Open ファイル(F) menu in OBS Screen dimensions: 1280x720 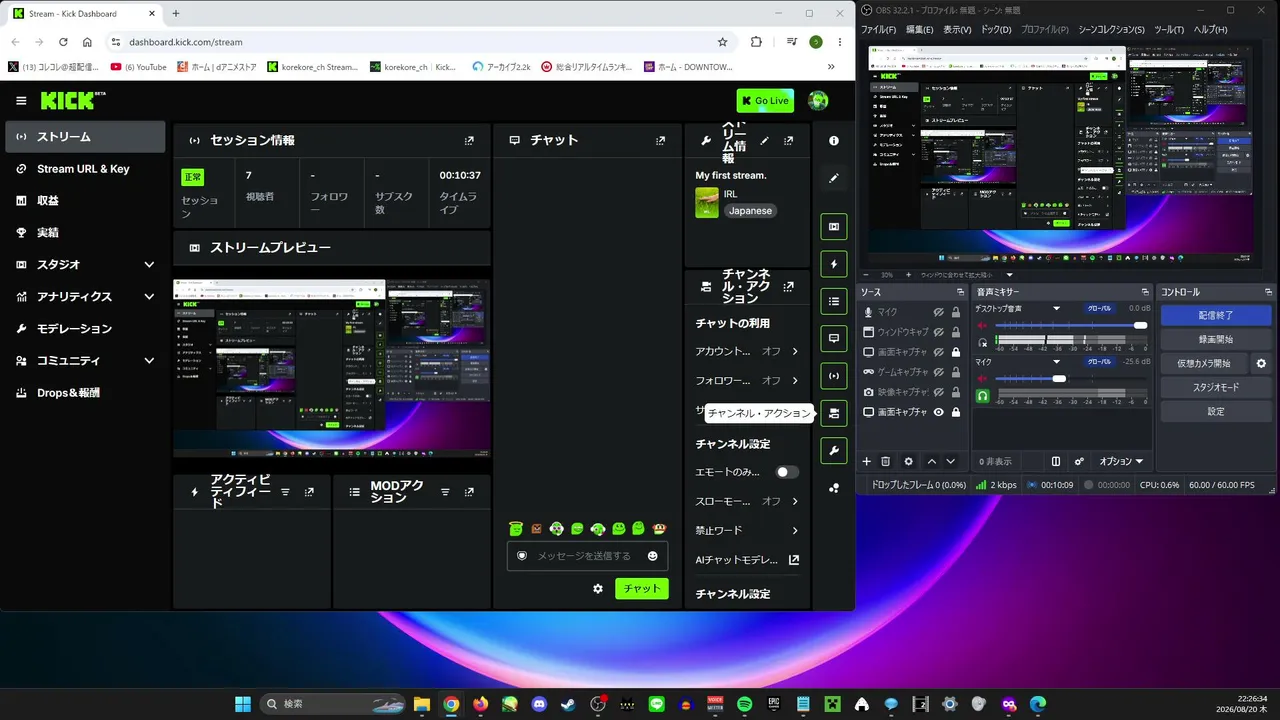click(x=878, y=30)
